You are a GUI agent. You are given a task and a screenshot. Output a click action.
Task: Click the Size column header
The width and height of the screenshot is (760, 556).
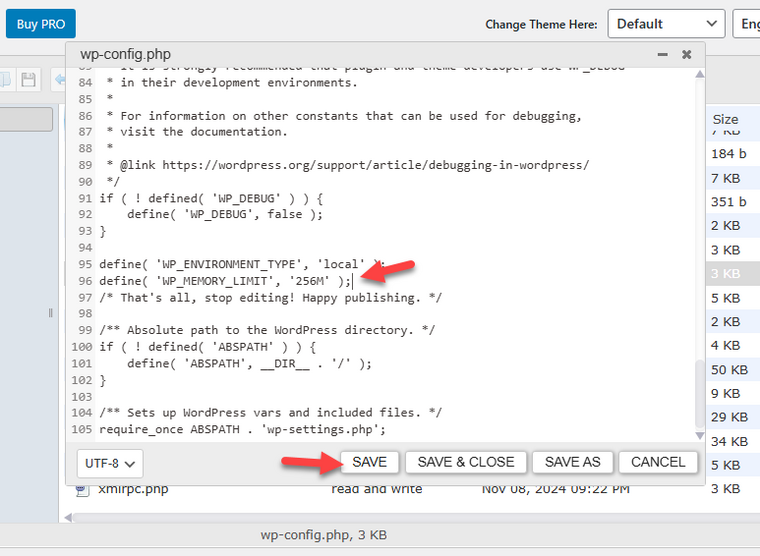pos(726,119)
